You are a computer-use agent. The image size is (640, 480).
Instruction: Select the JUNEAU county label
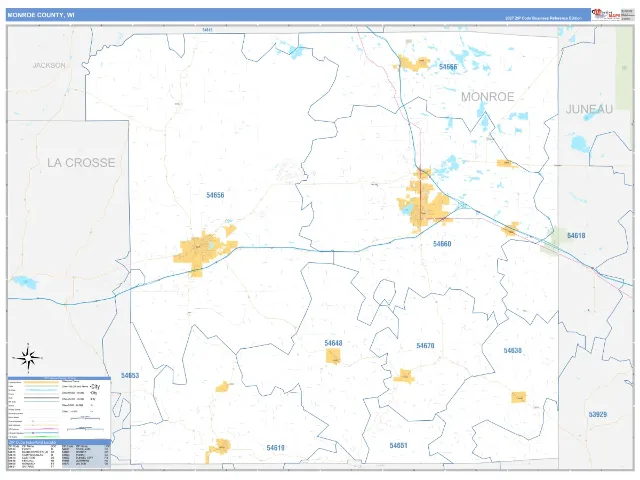coord(589,109)
